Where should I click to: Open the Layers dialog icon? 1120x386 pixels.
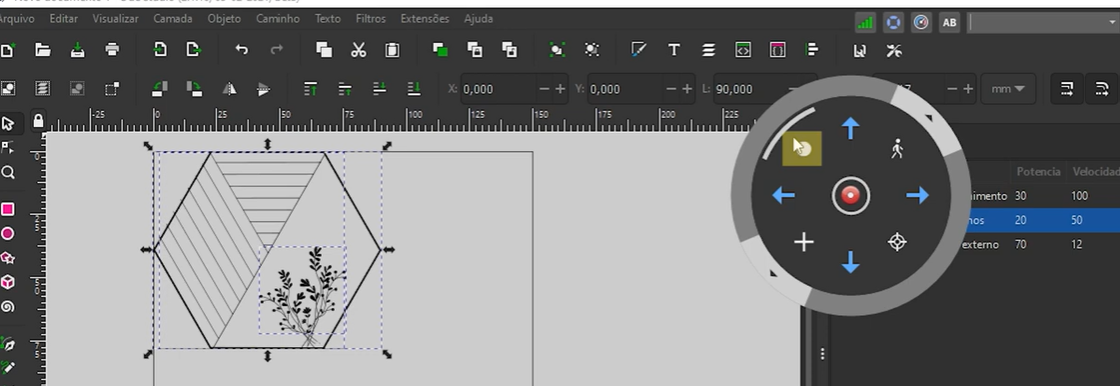(708, 50)
